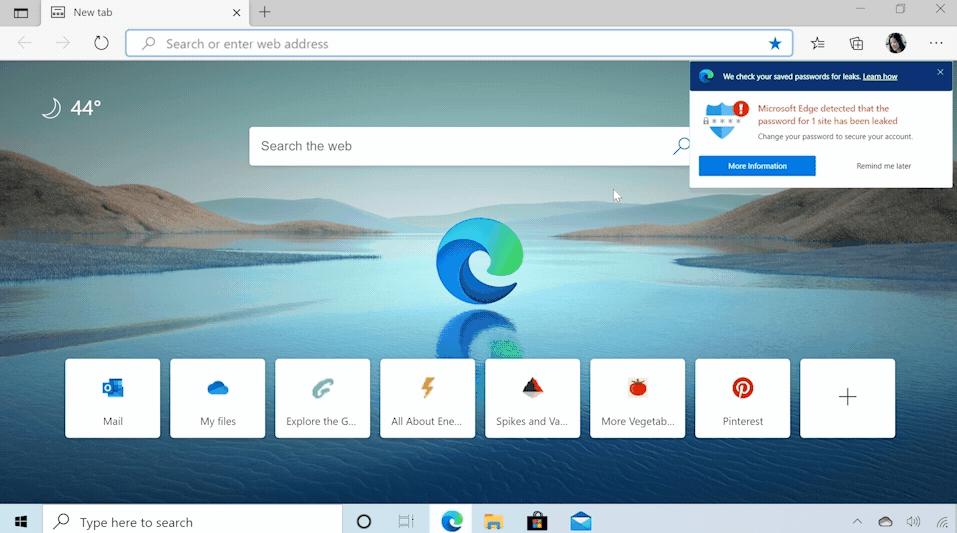Click the Edge browser logo on page
Image resolution: width=957 pixels, height=533 pixels.
[x=480, y=261]
